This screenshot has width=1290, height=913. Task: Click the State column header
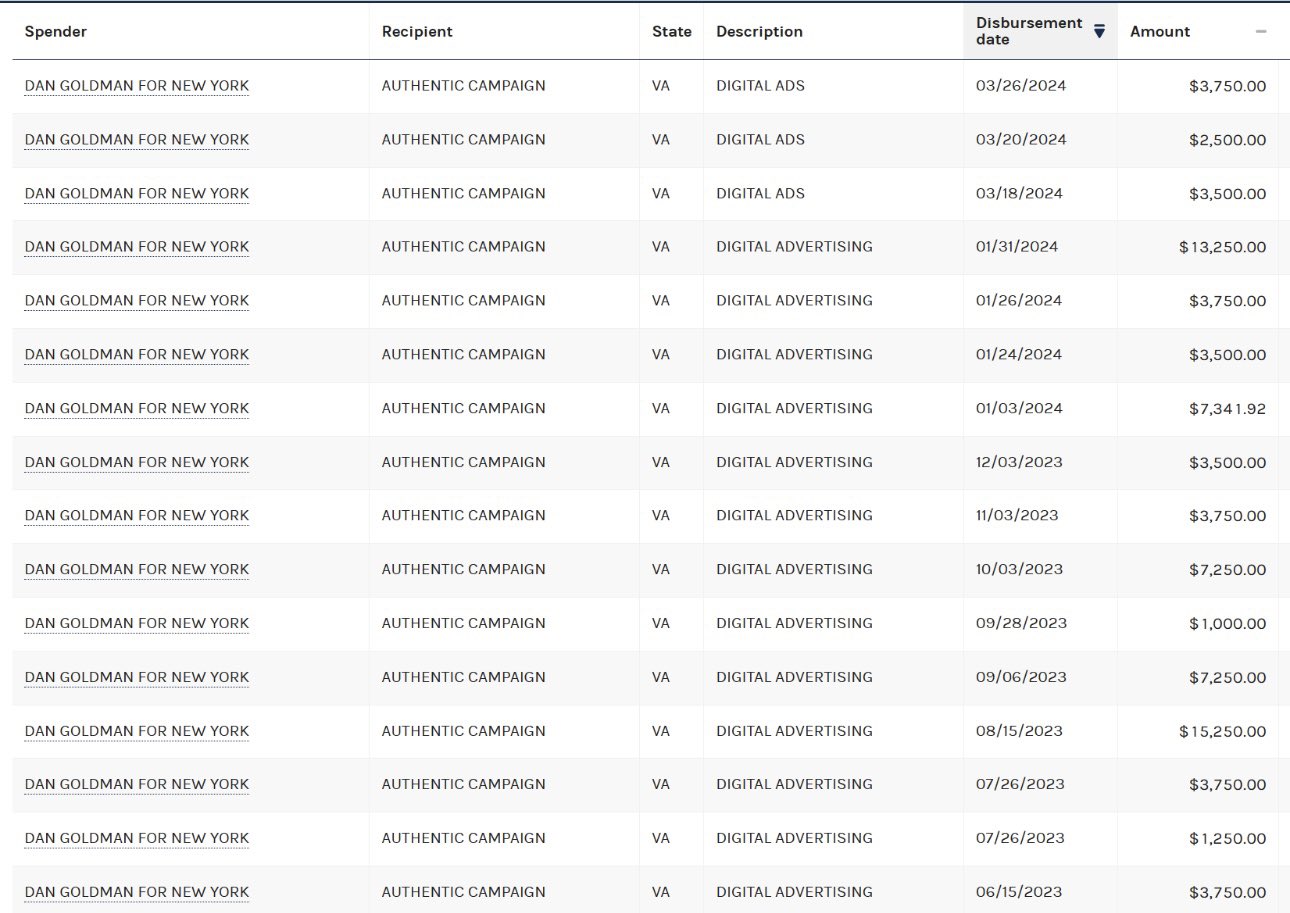(672, 32)
